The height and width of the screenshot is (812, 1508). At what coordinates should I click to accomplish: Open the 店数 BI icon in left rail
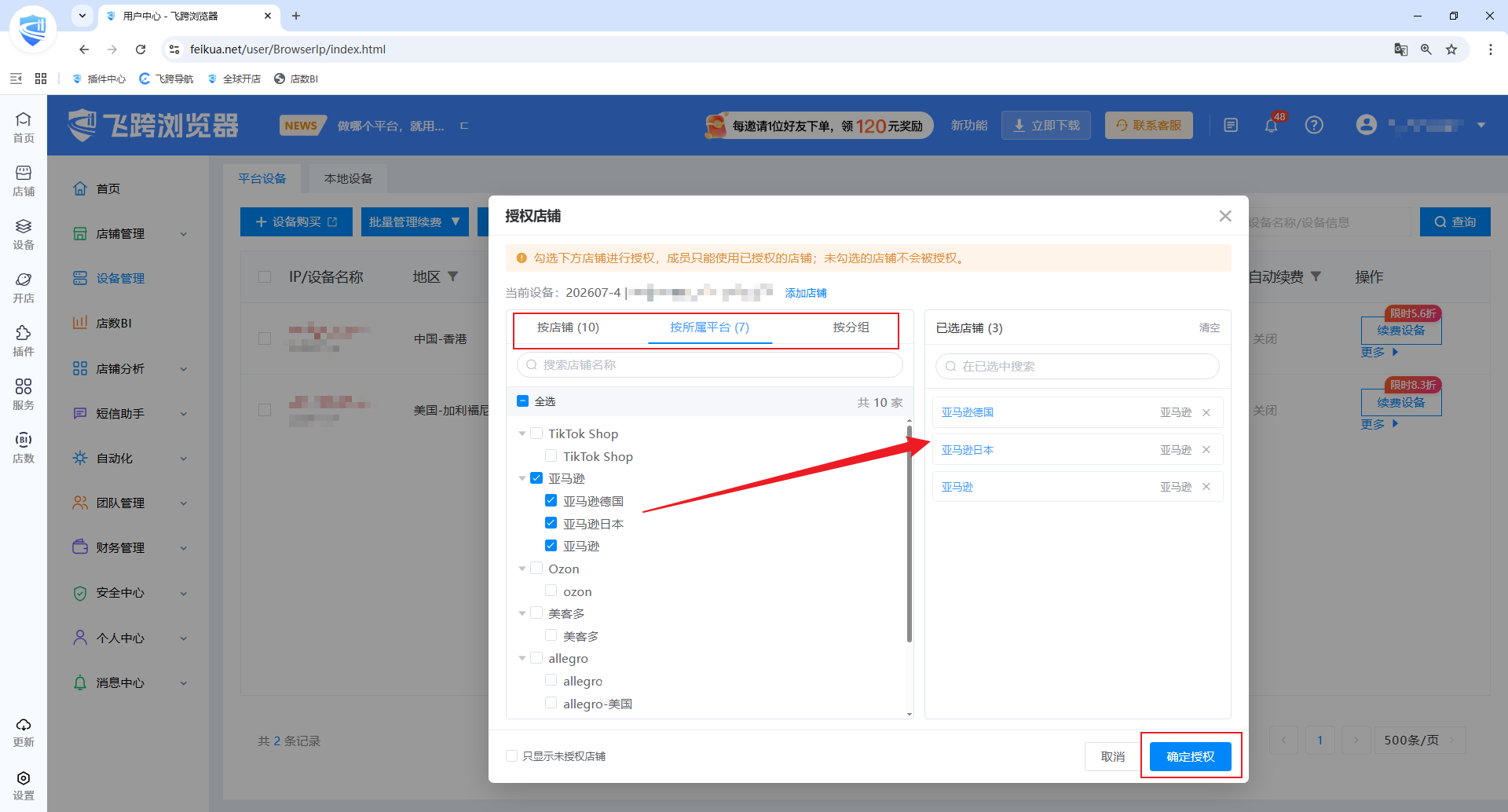tap(24, 447)
